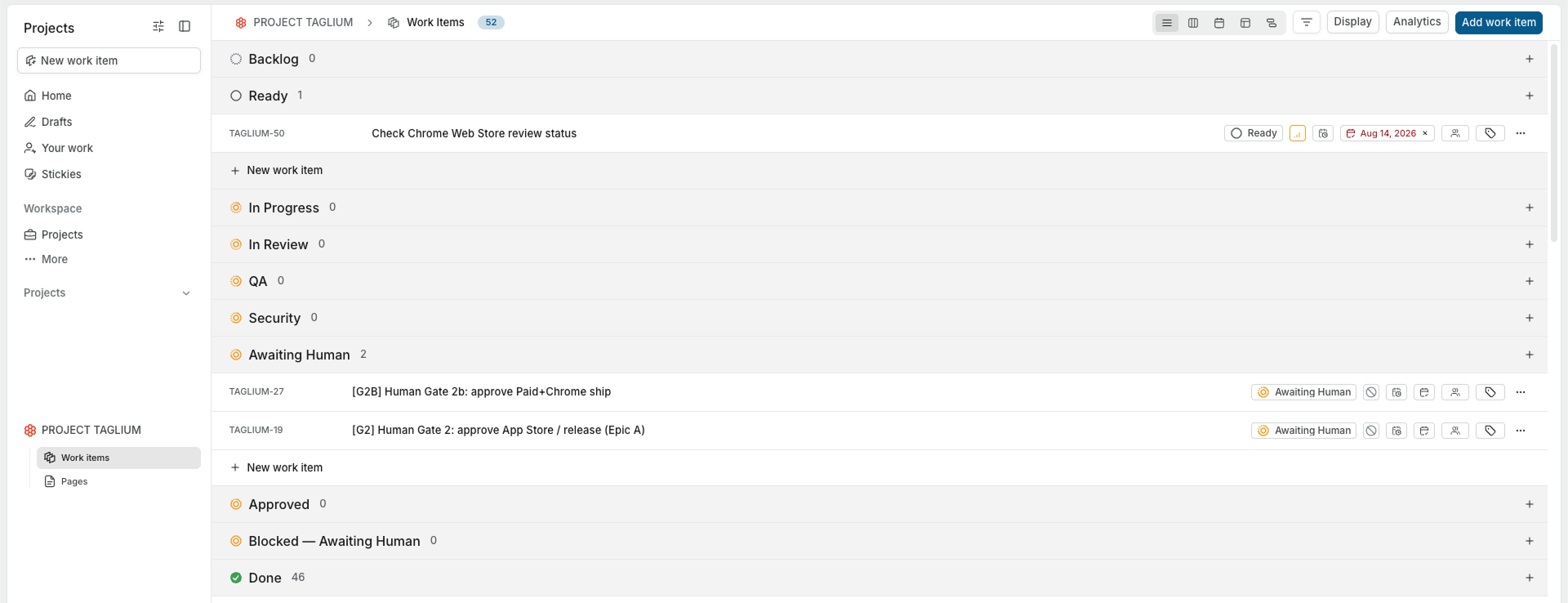Set start date on TAGLIUM-50
The width and height of the screenshot is (1568, 603).
1324,133
